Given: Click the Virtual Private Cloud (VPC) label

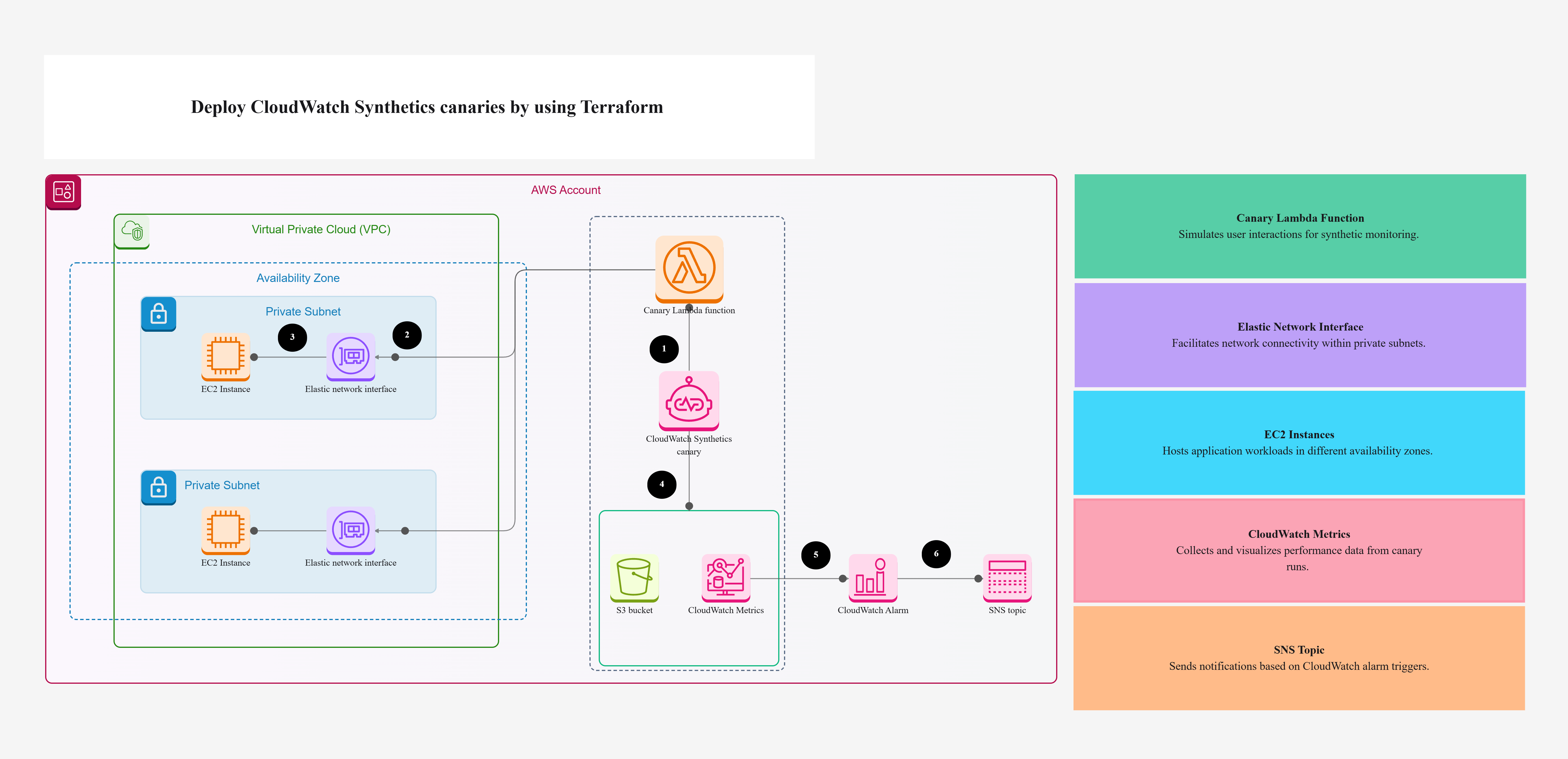Looking at the screenshot, I should click(321, 230).
